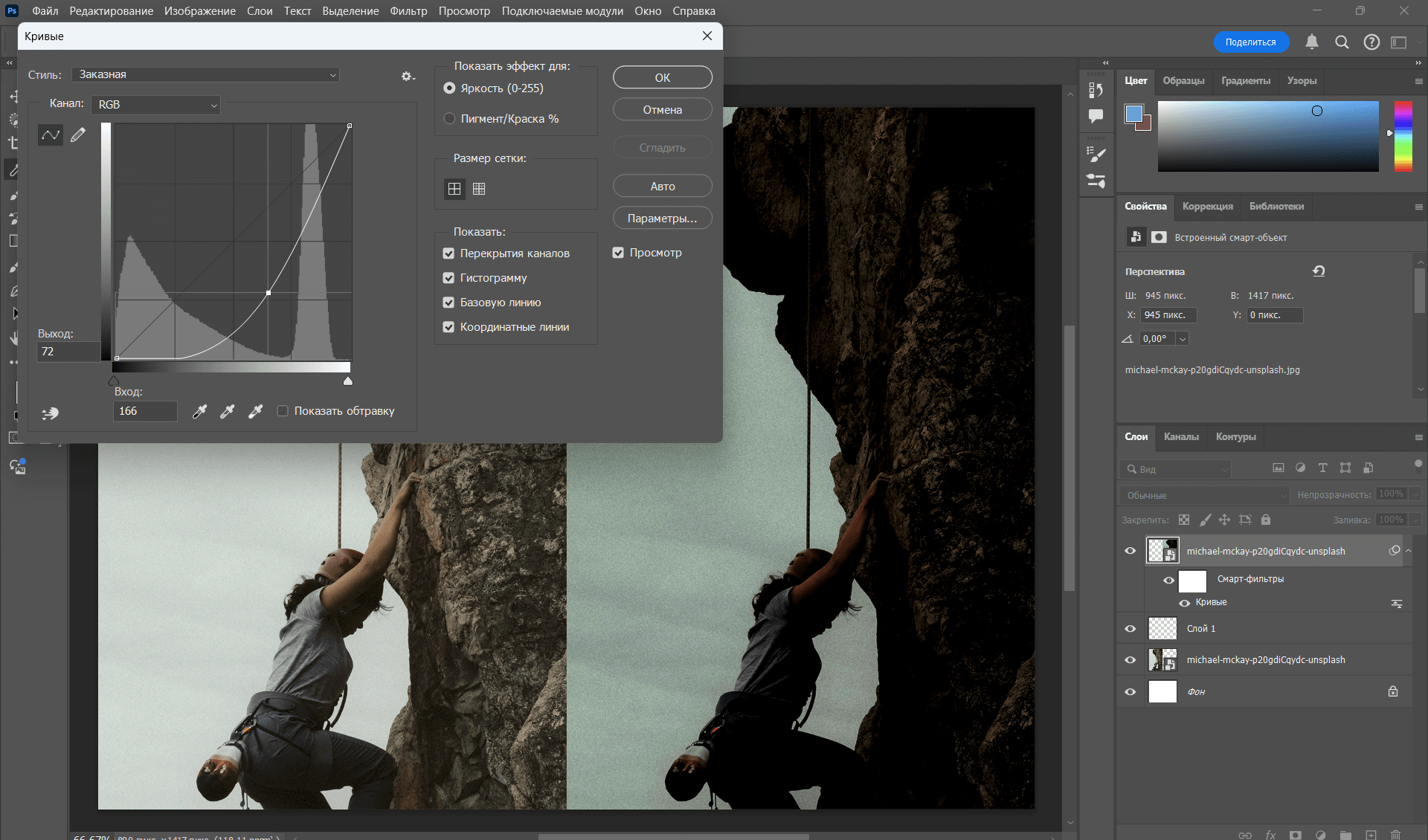The image size is (1428, 840).
Task: Click the Авто button
Action: click(662, 186)
